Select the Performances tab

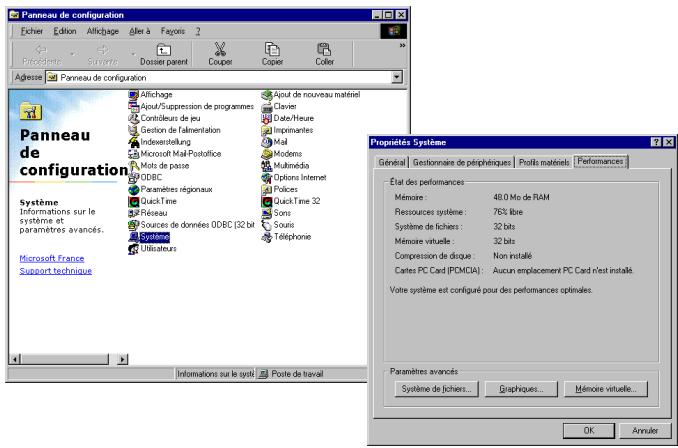tap(600, 161)
